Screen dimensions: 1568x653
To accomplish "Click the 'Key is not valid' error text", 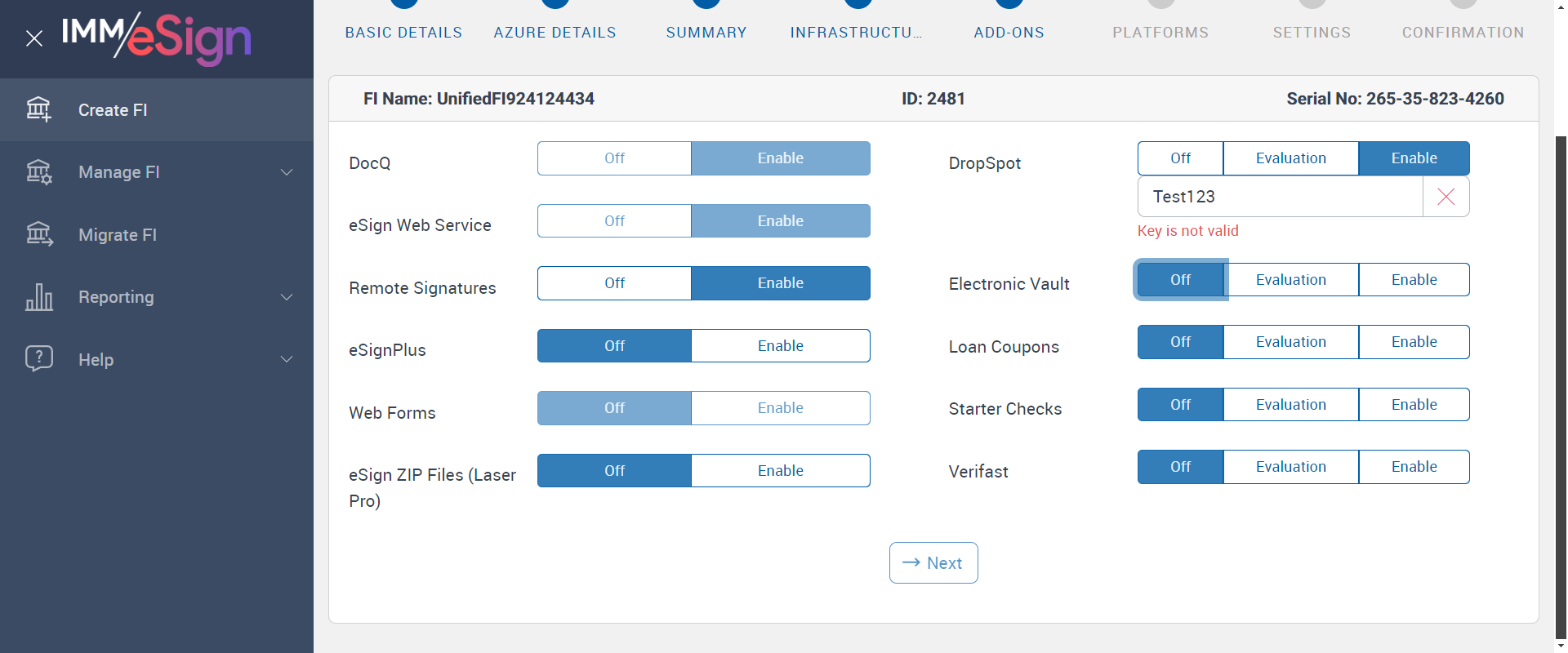I will 1187,231.
